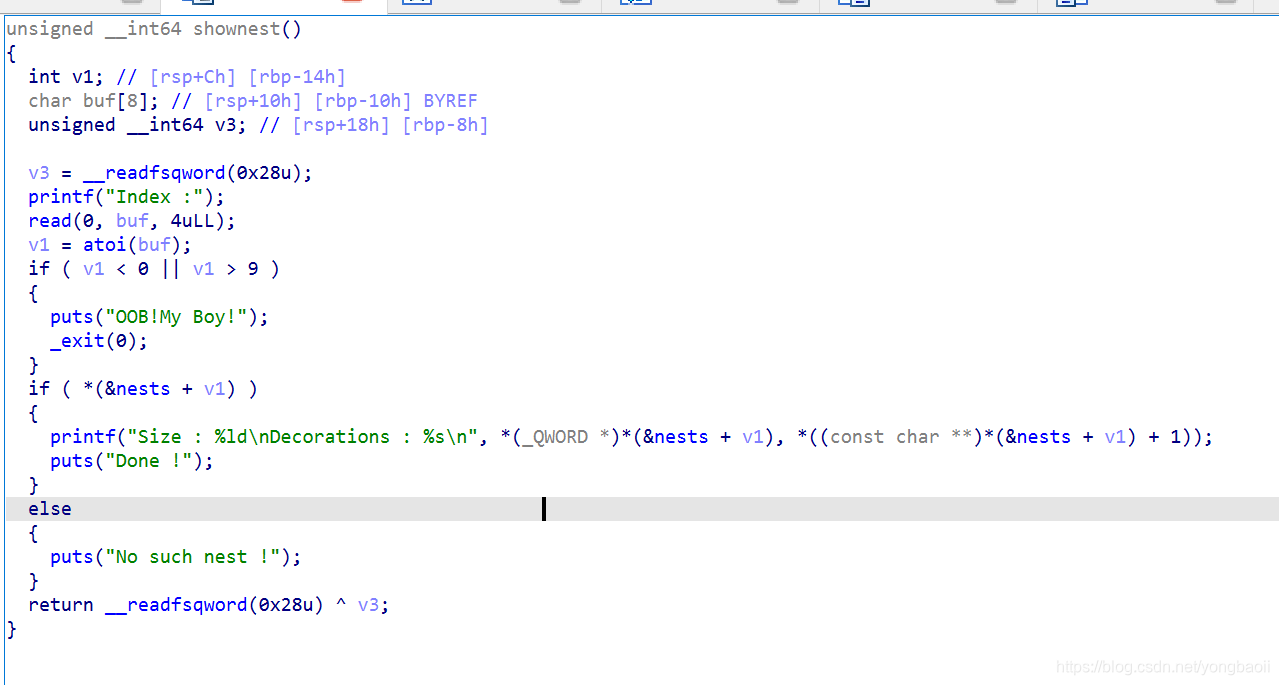Click the 'v1 > 9' bounds check
This screenshot has width=1279, height=685.
point(226,269)
